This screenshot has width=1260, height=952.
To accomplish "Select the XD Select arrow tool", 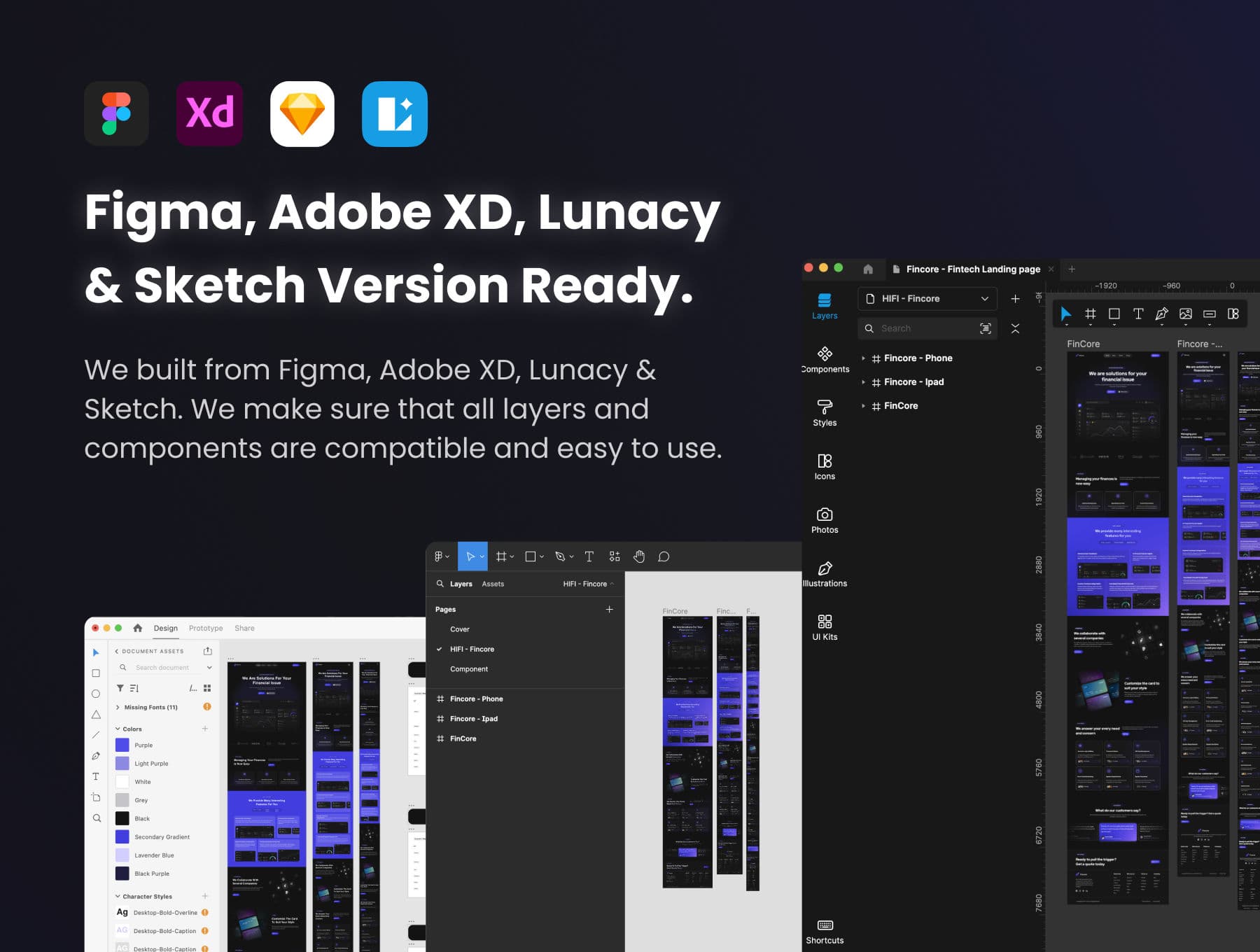I will tap(96, 652).
